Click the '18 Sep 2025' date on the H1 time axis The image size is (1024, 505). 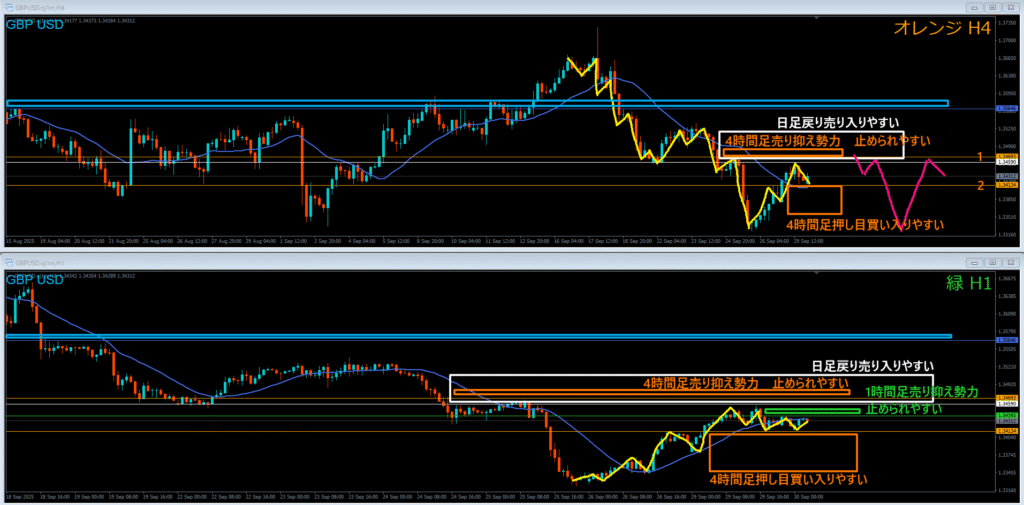coord(19,495)
